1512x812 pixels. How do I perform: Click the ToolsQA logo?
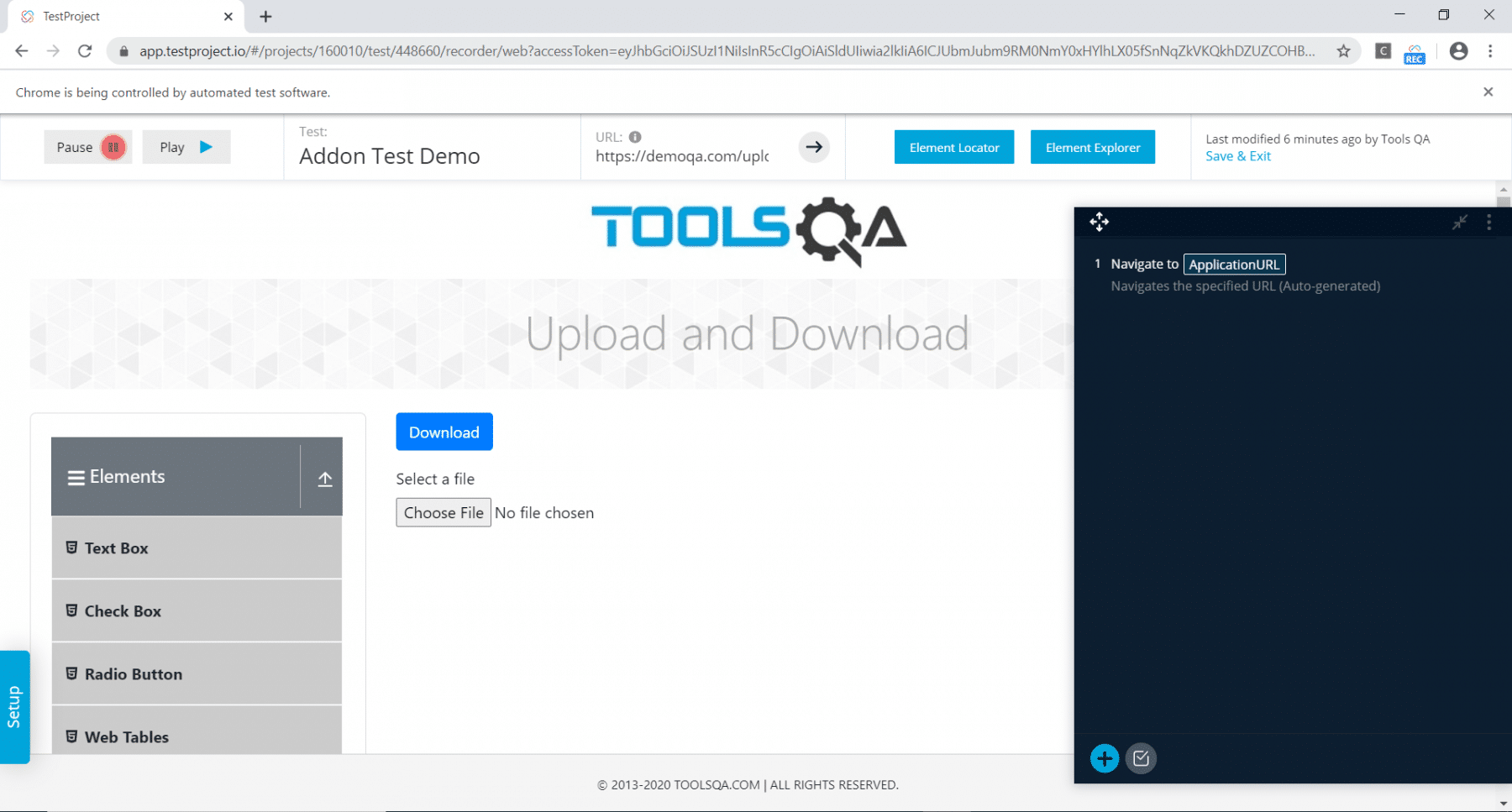point(748,231)
